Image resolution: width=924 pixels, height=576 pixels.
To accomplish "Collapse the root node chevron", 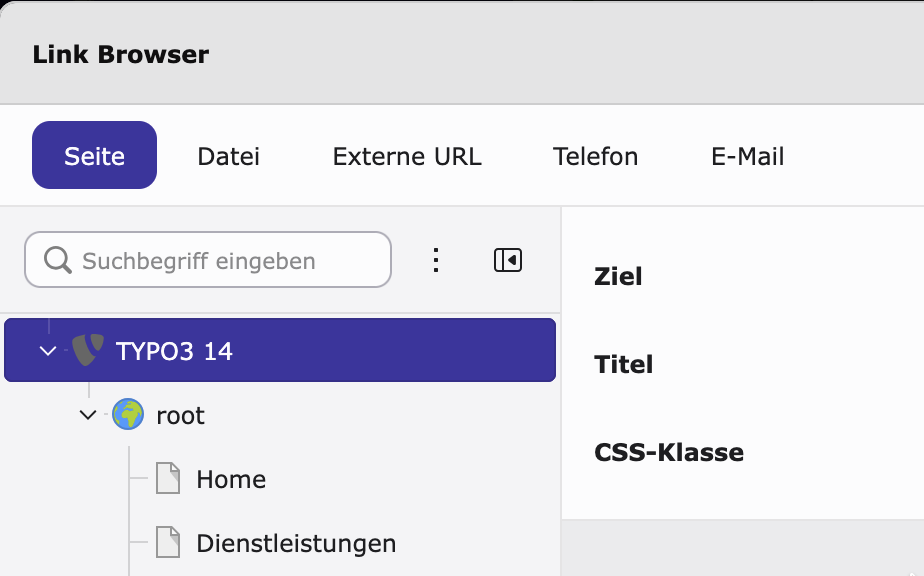I will click(88, 415).
